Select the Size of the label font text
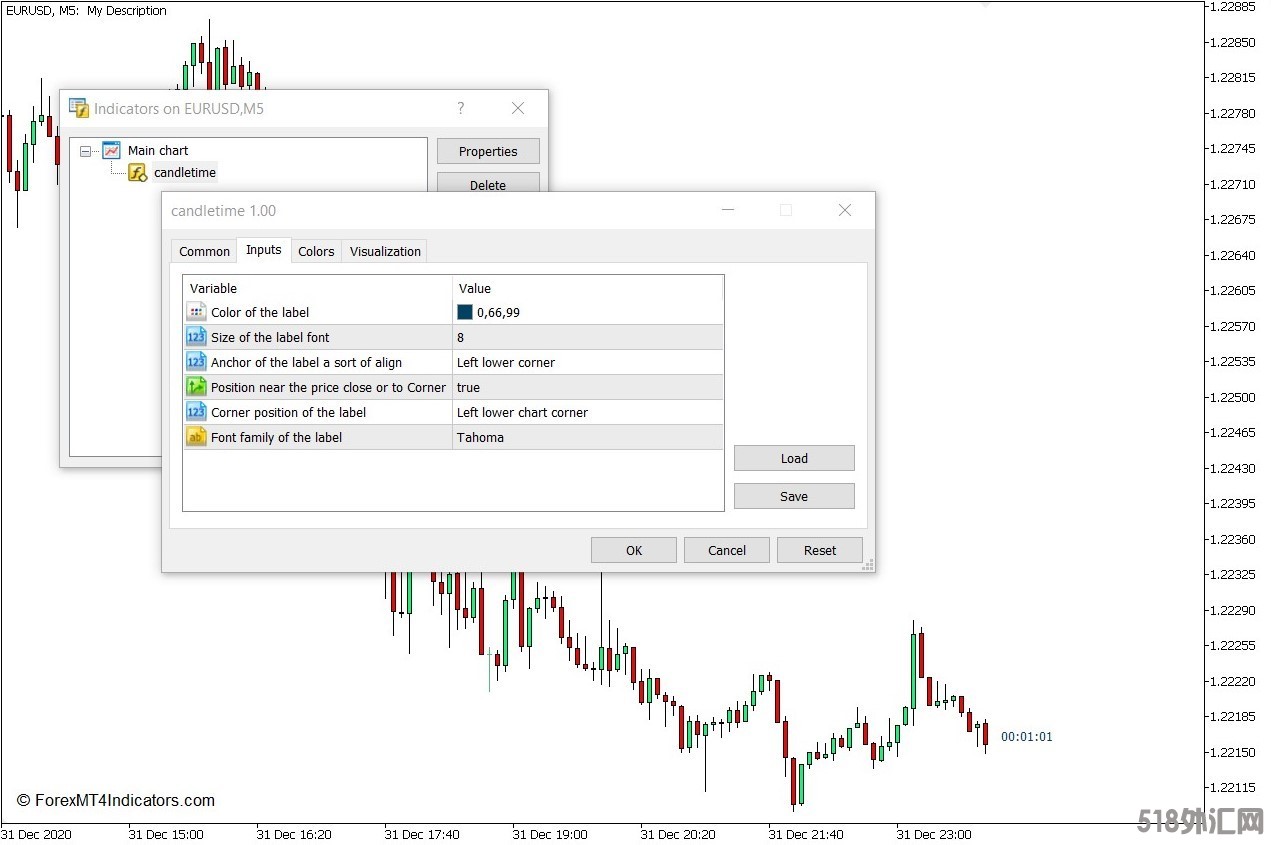Viewport: 1271px width, 845px height. pyautogui.click(x=270, y=337)
